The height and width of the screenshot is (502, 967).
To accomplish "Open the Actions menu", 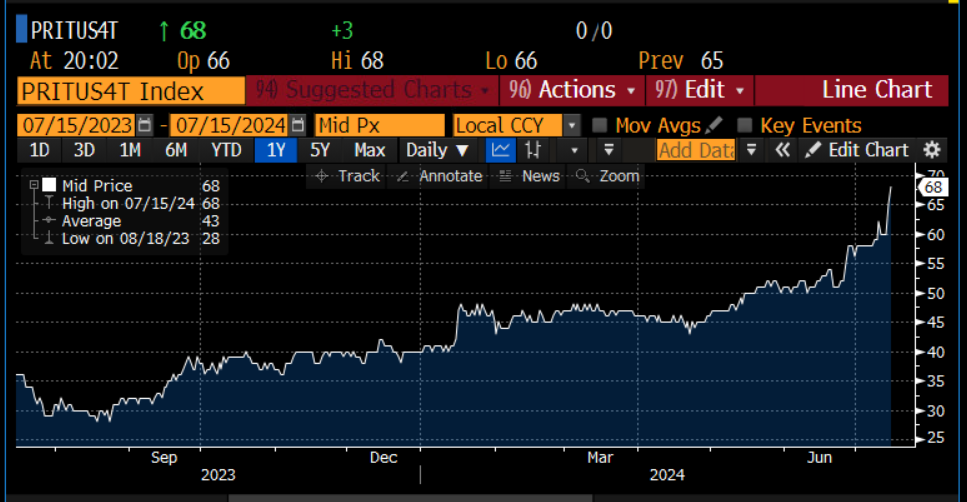I will click(574, 90).
